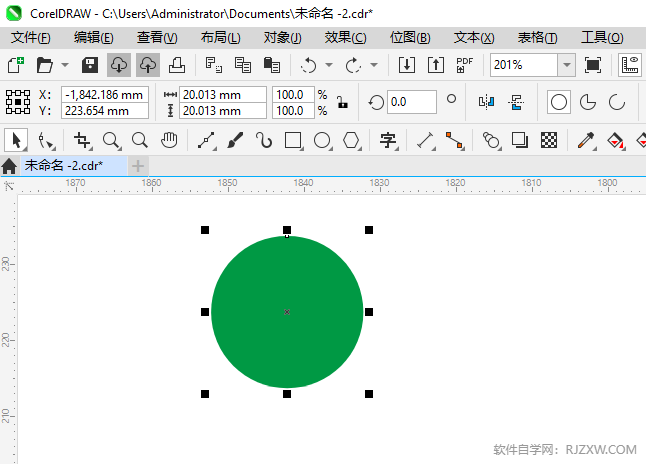Click the object origin reference grid

pos(18,102)
